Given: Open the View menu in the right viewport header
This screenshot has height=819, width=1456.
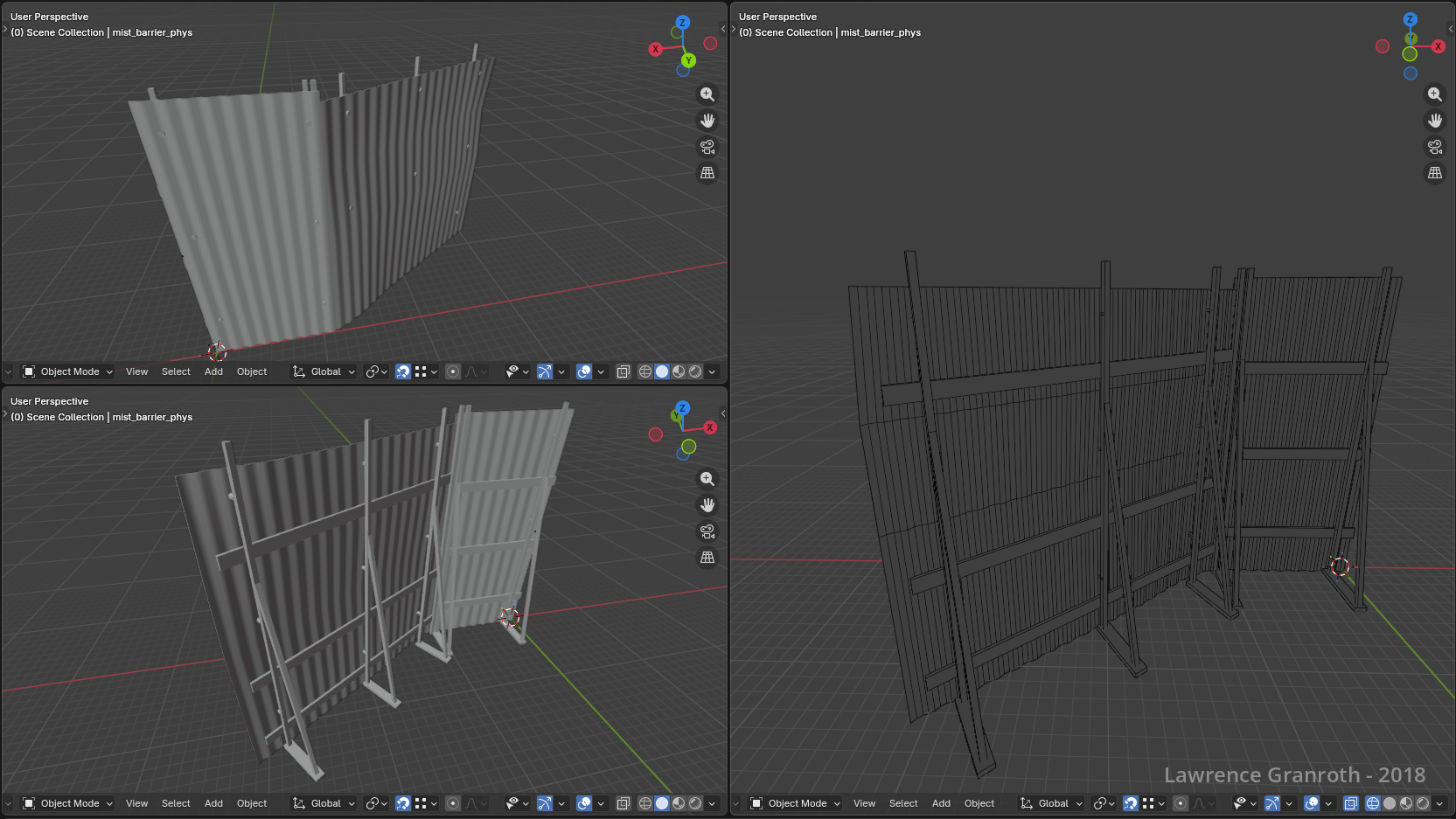Looking at the screenshot, I should click(x=864, y=803).
